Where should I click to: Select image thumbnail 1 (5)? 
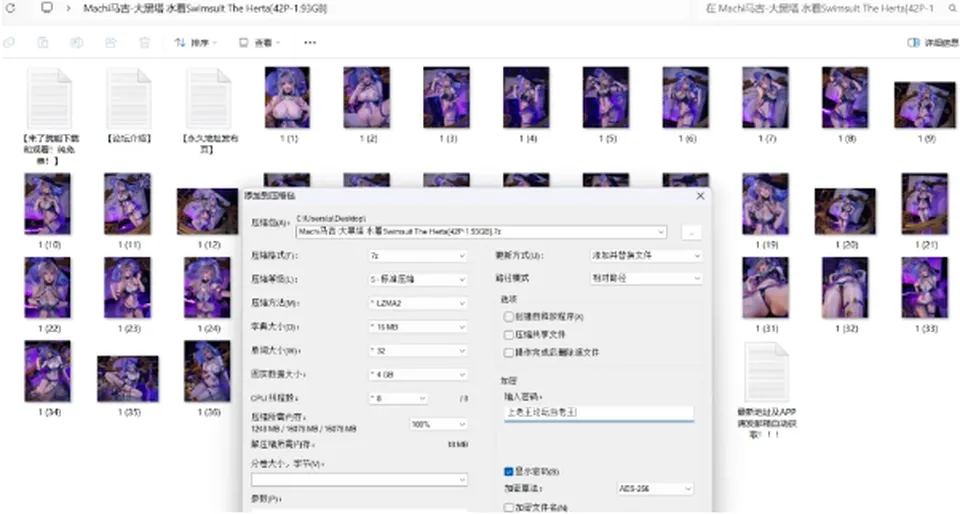click(606, 98)
